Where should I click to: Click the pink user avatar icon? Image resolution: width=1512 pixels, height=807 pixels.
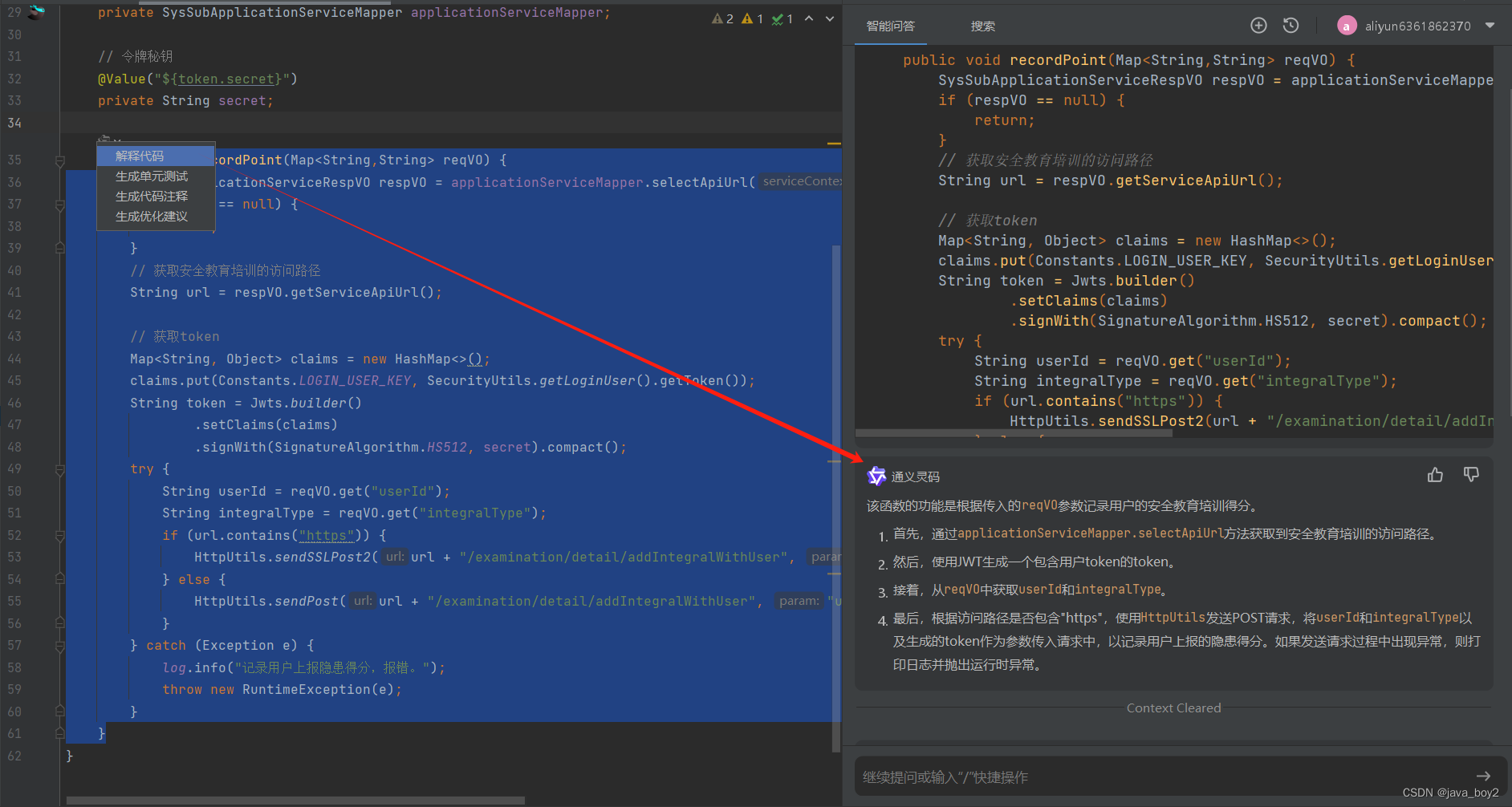(x=1346, y=26)
